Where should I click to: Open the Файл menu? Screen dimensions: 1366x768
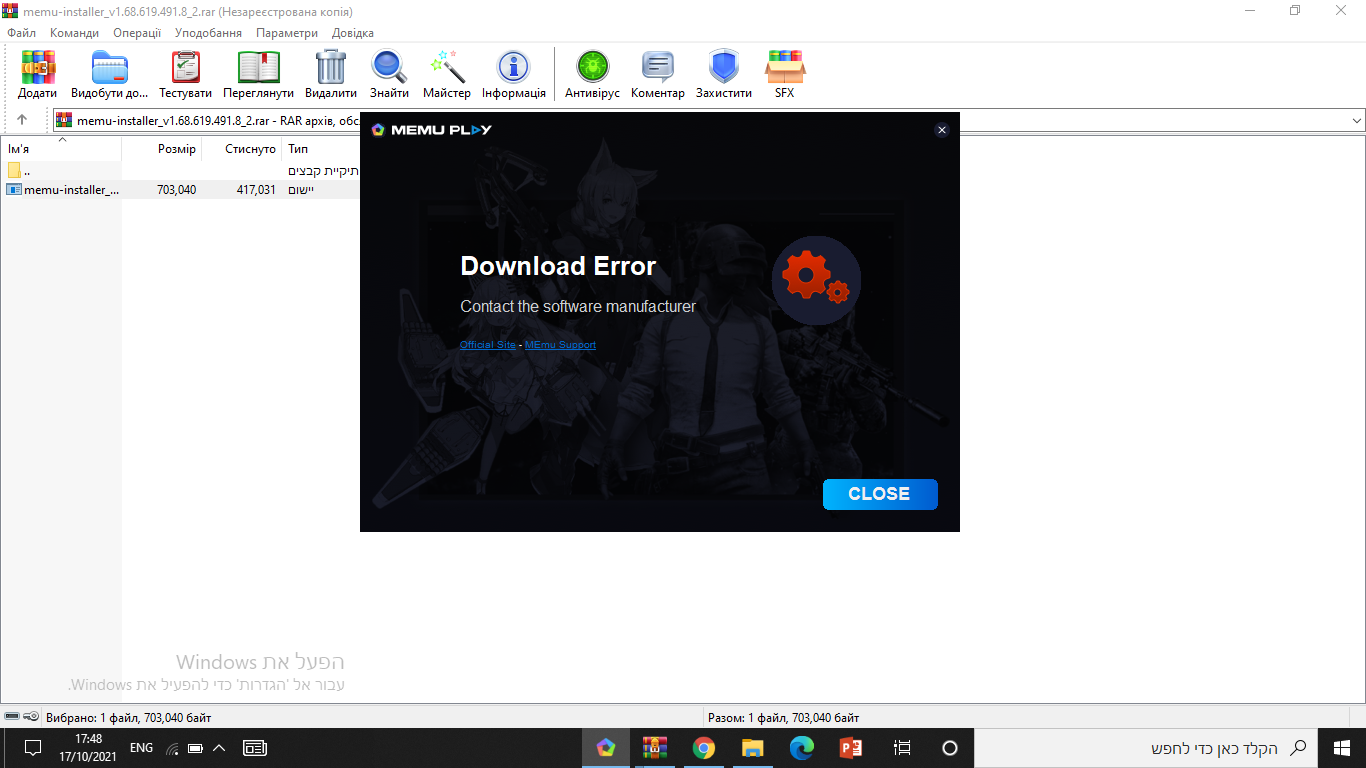(21, 33)
